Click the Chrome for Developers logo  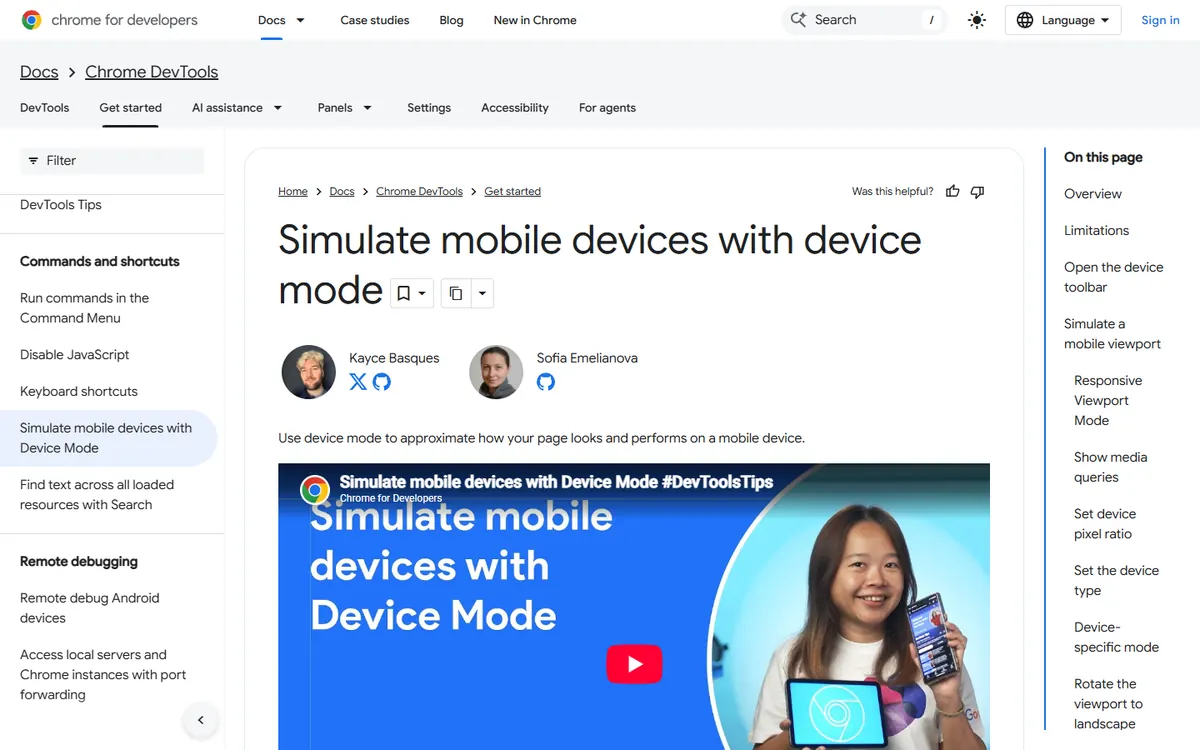coord(110,20)
